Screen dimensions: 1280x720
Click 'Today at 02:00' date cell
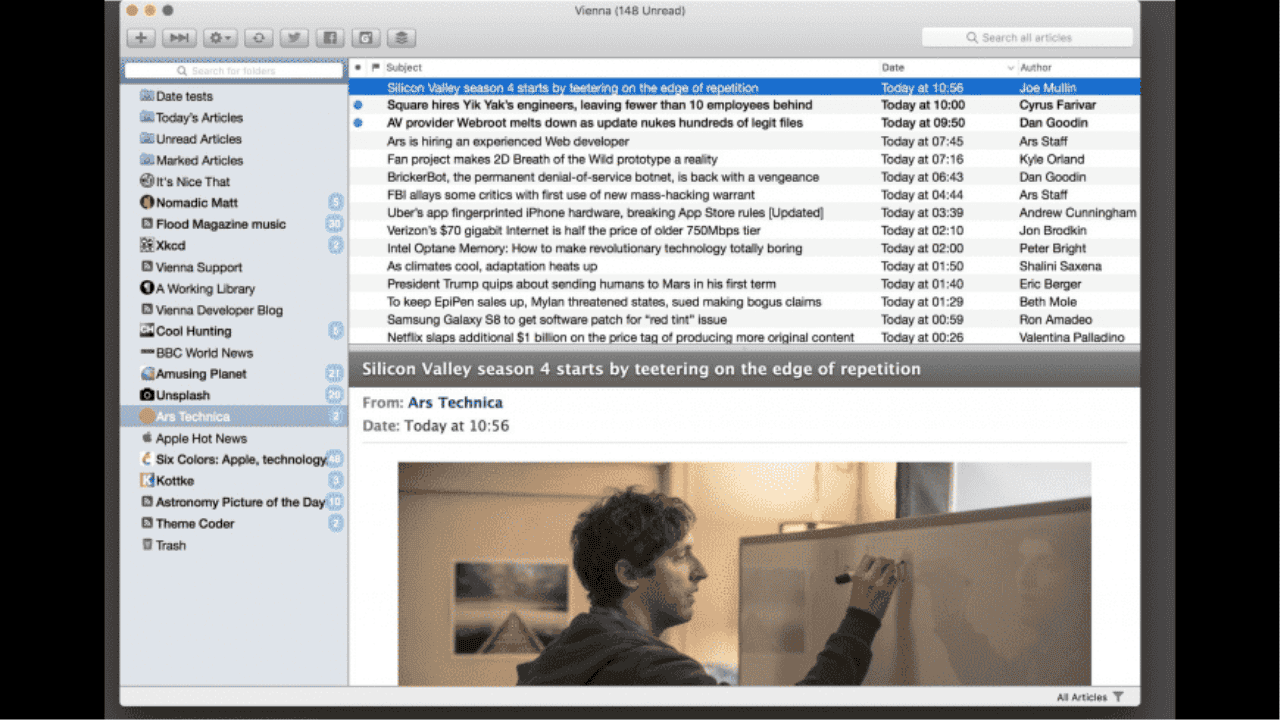[x=923, y=248]
